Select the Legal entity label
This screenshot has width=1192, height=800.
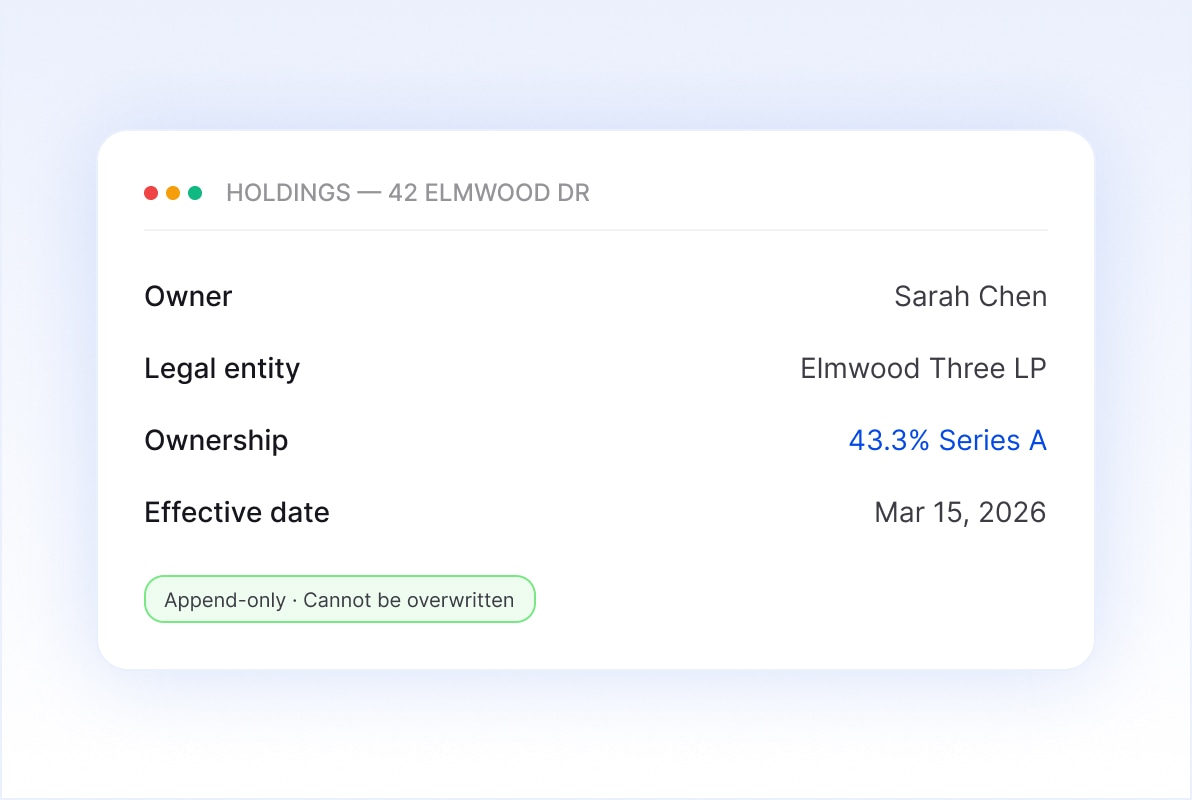tap(222, 369)
